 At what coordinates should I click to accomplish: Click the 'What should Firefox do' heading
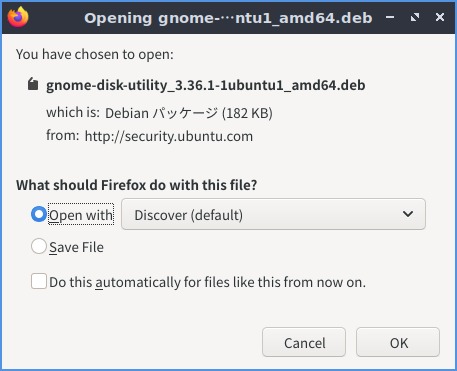click(137, 185)
